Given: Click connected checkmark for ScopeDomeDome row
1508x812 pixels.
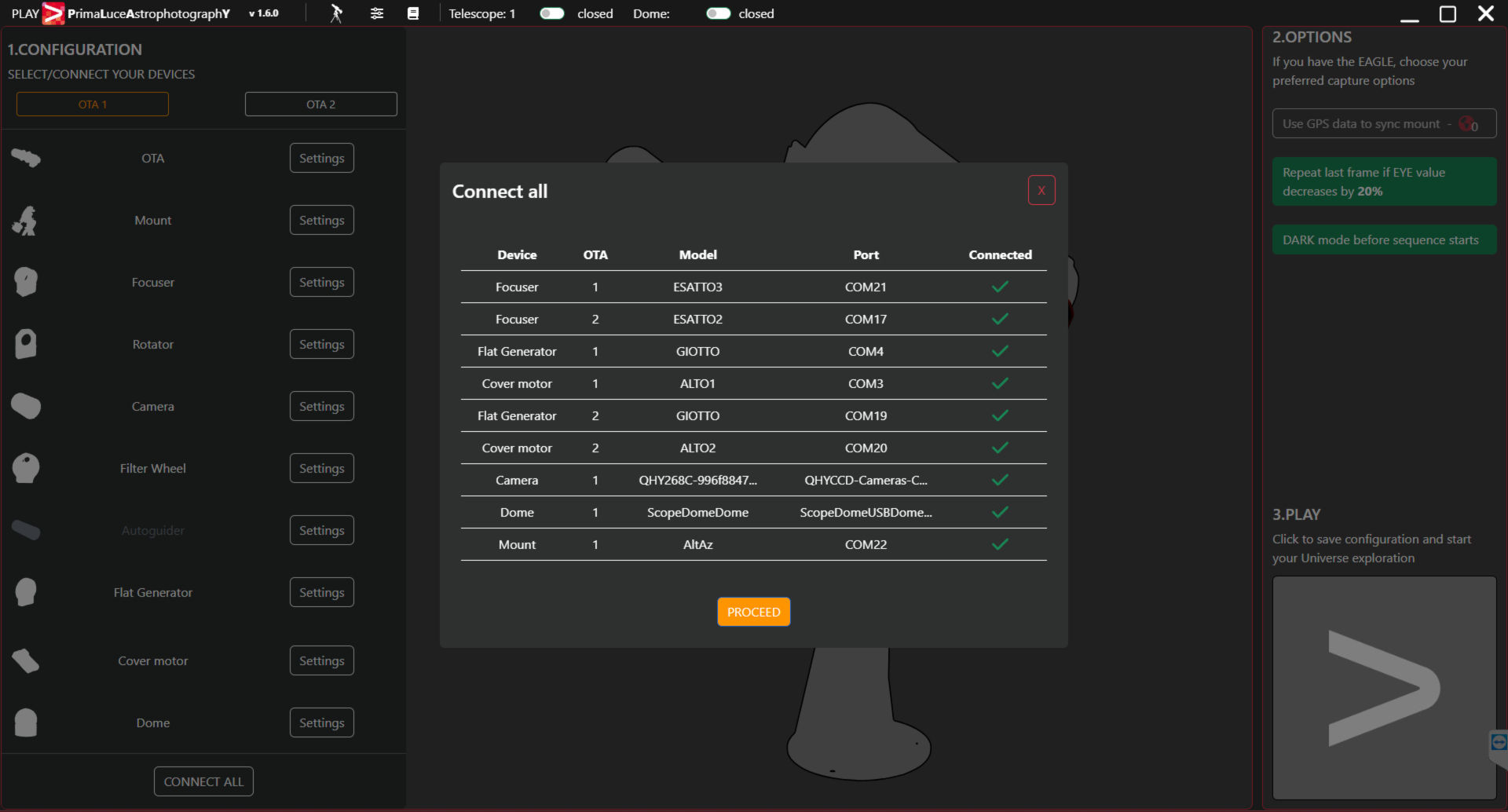Looking at the screenshot, I should (1000, 512).
